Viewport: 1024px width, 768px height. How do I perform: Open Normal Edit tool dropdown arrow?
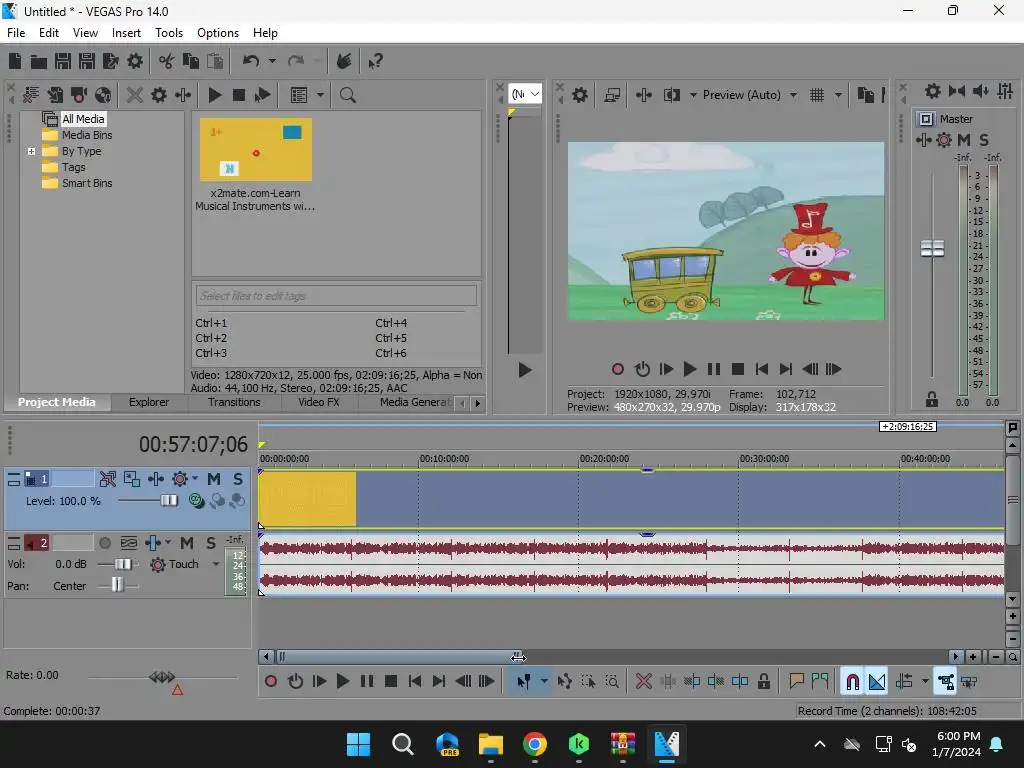point(544,682)
